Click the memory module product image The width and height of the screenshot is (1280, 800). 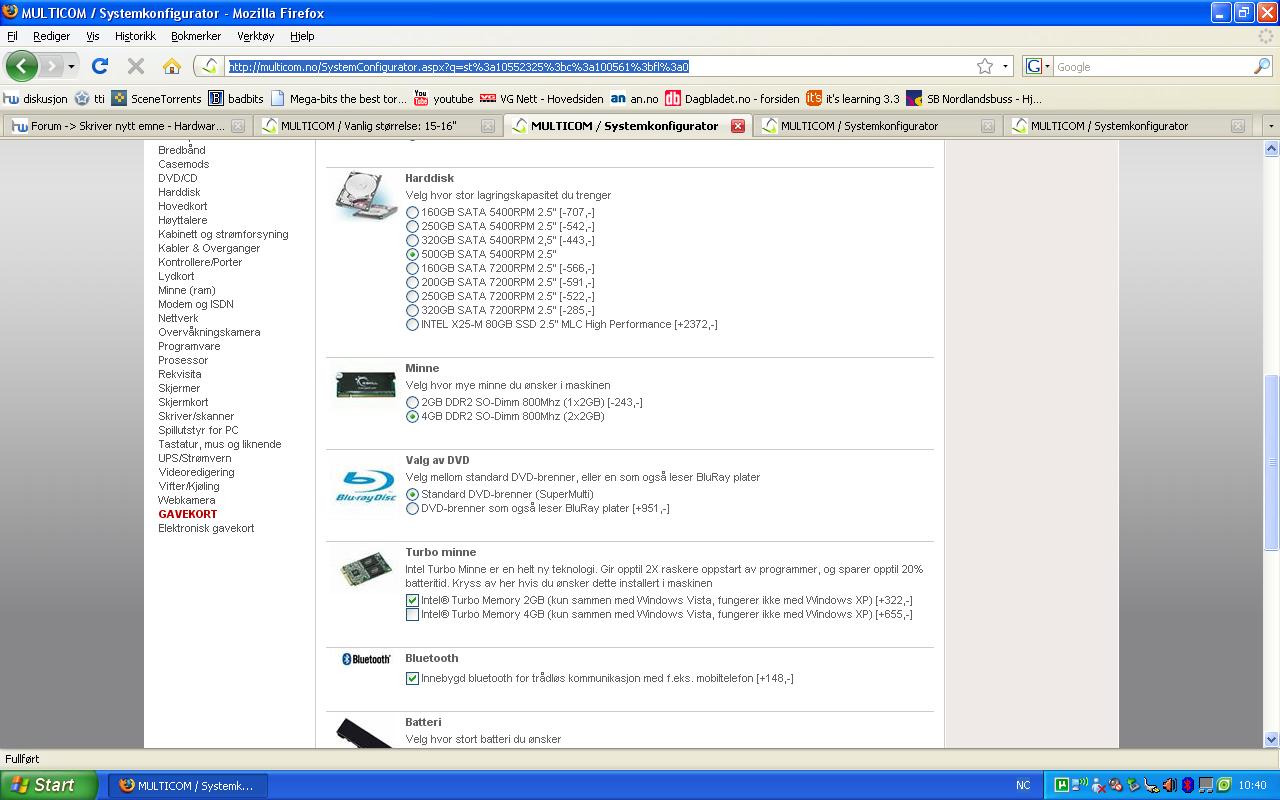click(365, 386)
